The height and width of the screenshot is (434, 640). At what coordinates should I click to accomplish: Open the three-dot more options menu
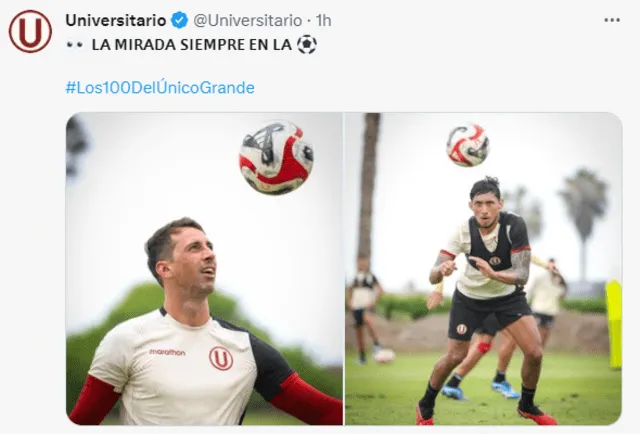[x=612, y=20]
